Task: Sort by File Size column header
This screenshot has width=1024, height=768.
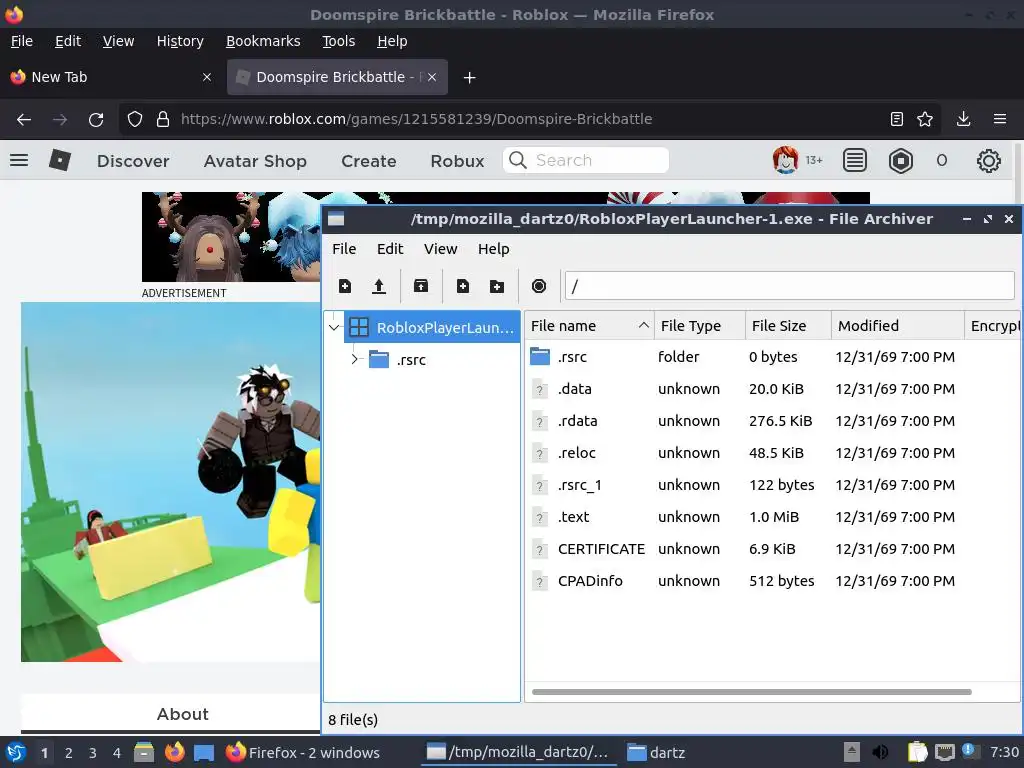Action: tap(788, 325)
